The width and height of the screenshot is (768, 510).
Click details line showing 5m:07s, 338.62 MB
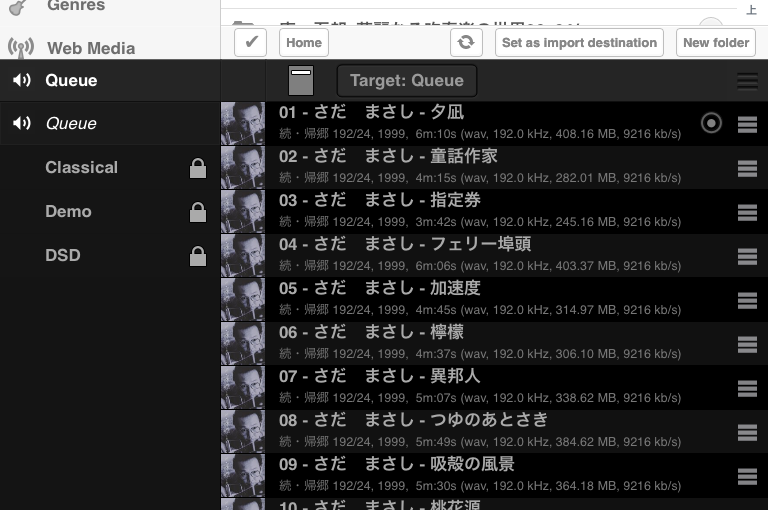pyautogui.click(x=480, y=398)
